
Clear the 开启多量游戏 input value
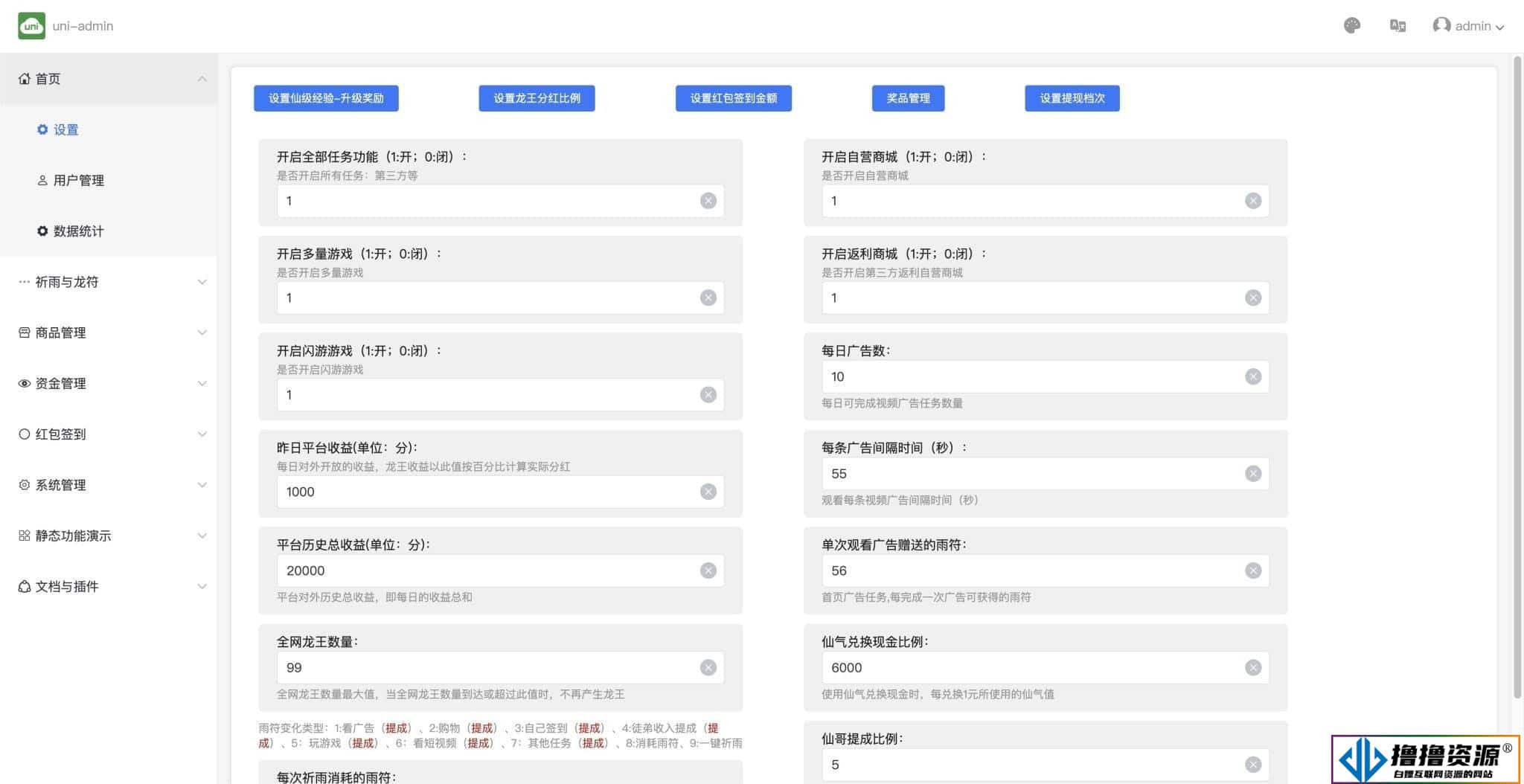[708, 298]
